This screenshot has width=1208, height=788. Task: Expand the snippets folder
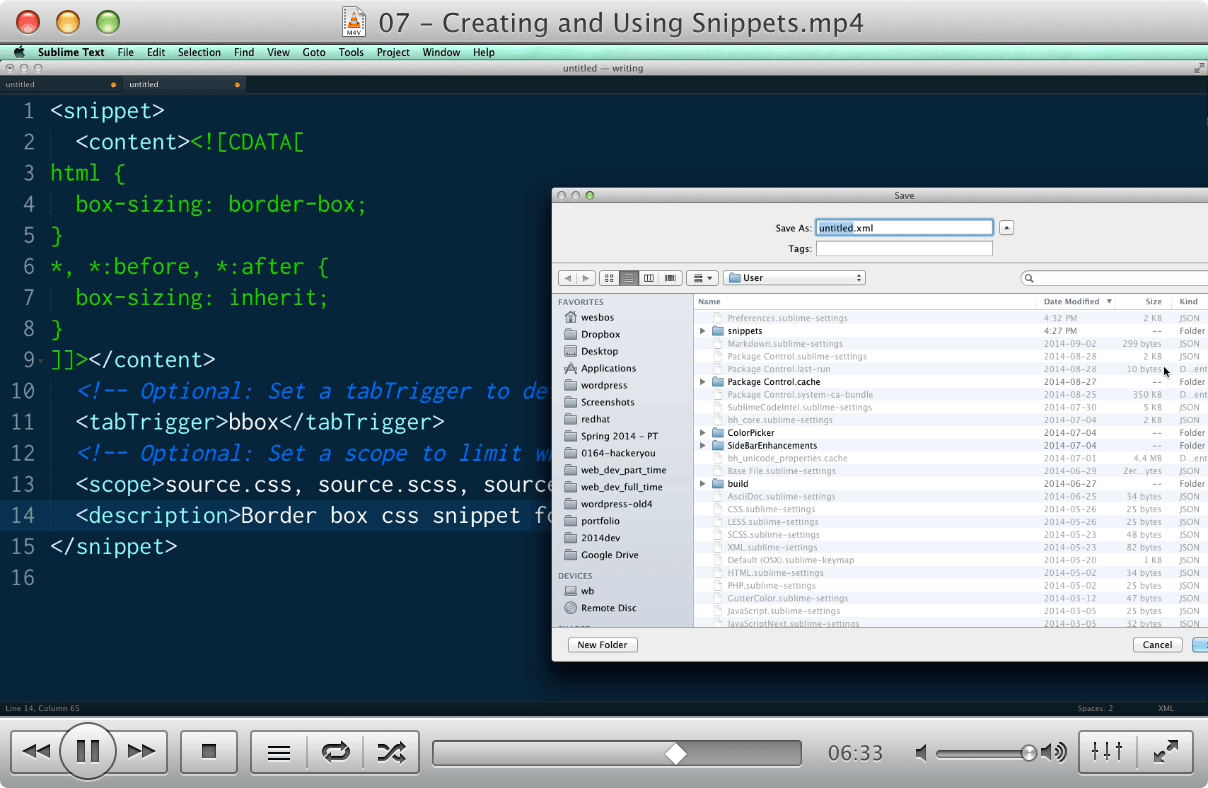pyautogui.click(x=701, y=331)
